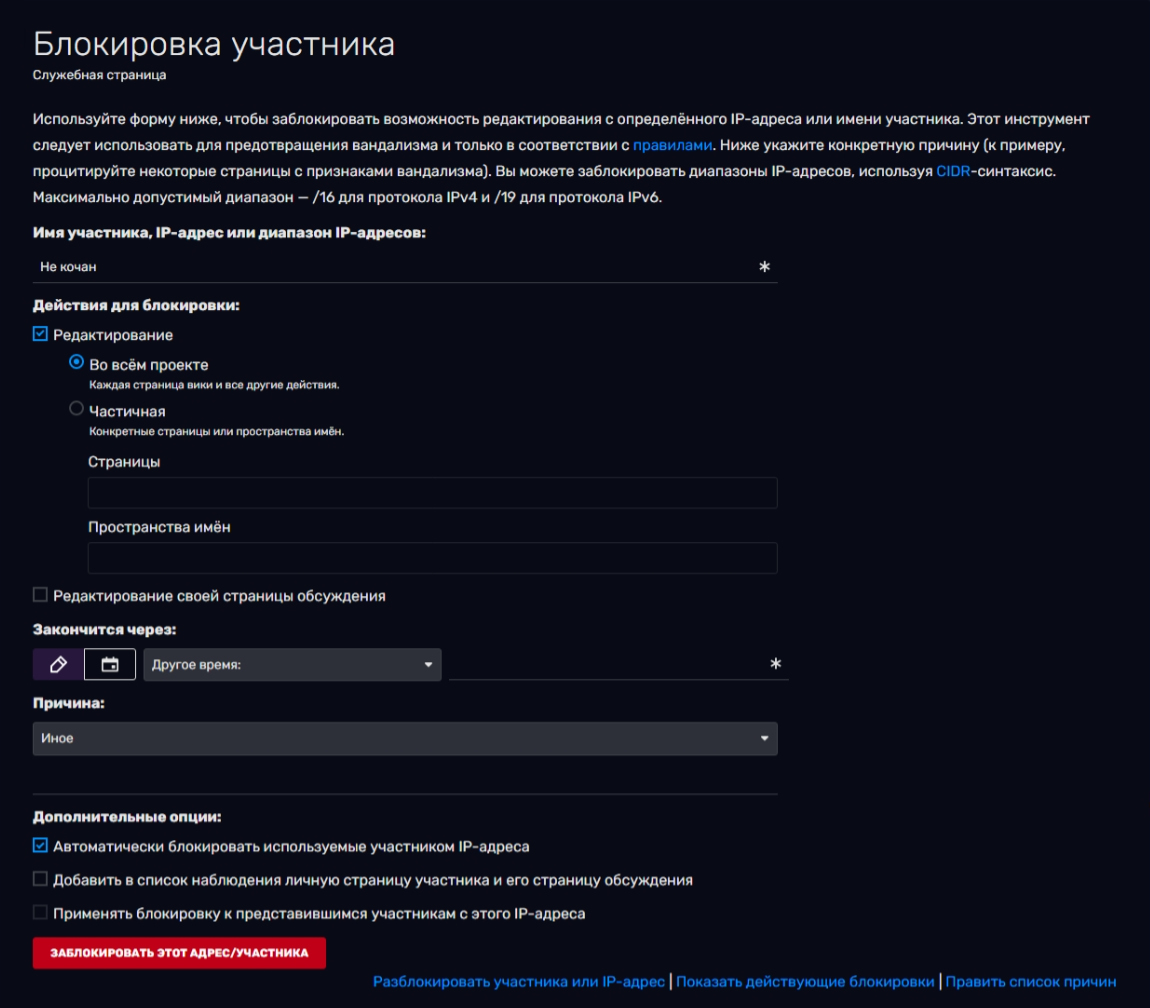Open Править список причин link
Image resolution: width=1150 pixels, height=1008 pixels.
pos(1030,982)
